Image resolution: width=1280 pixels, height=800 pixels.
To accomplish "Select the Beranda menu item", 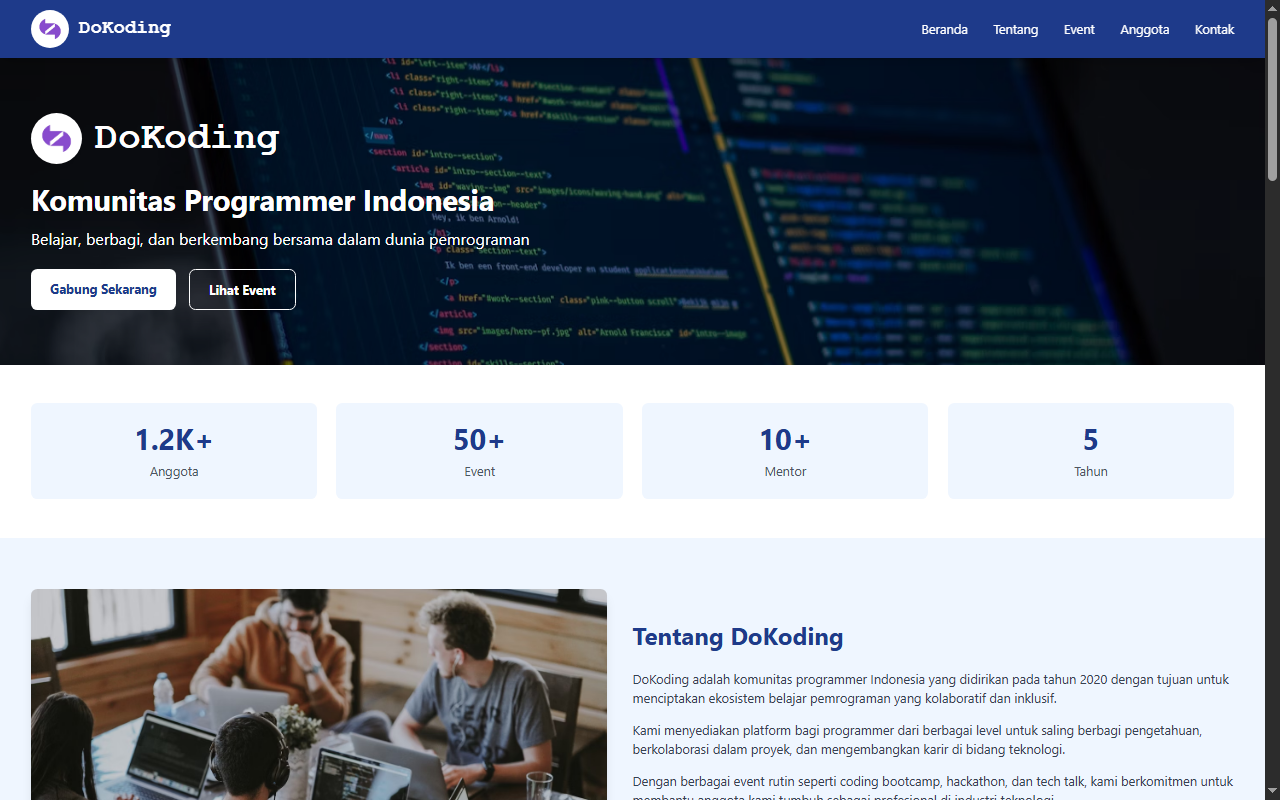I will 944,29.
